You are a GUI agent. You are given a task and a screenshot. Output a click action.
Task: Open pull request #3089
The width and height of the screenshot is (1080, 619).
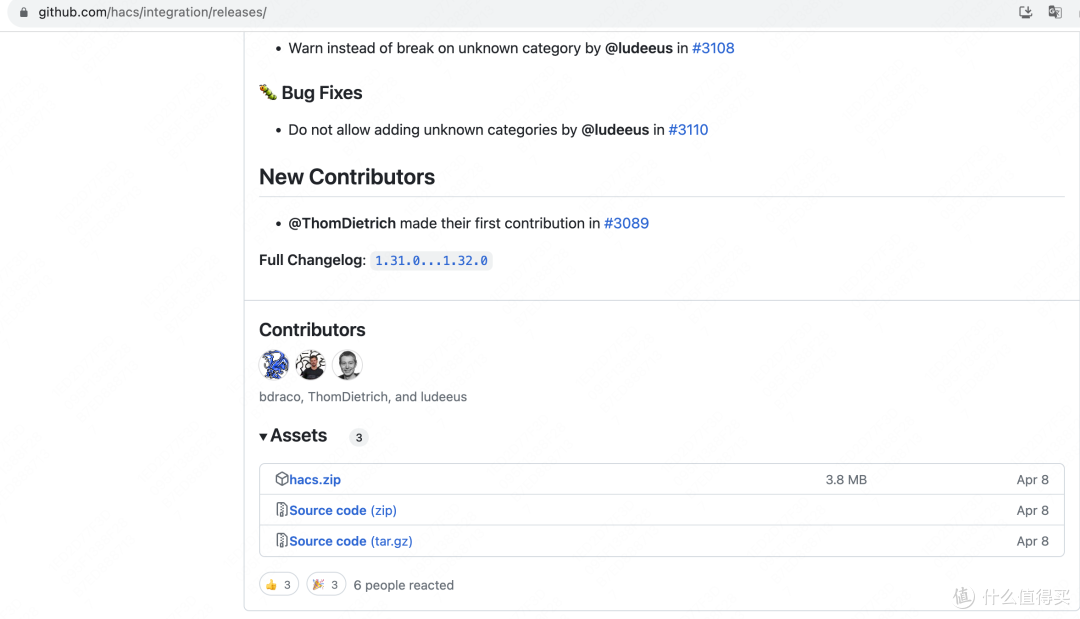tap(626, 223)
